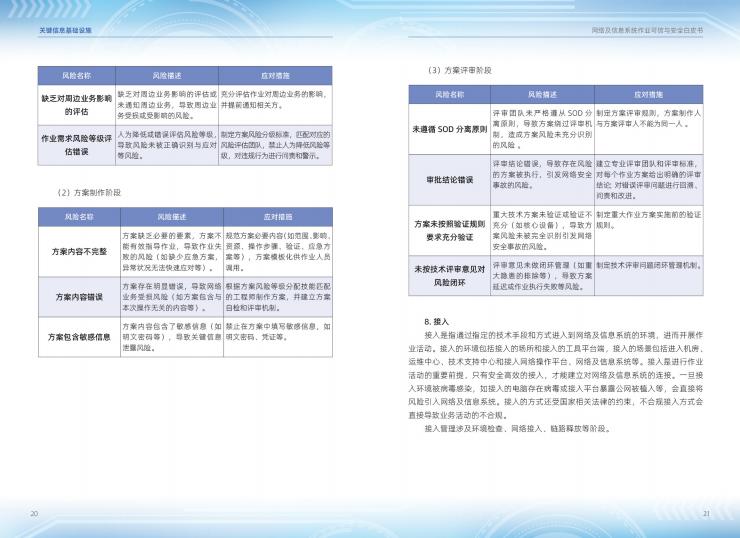Click the page header text '关键信息基础设施'
740x538 pixels.
(x=66, y=30)
